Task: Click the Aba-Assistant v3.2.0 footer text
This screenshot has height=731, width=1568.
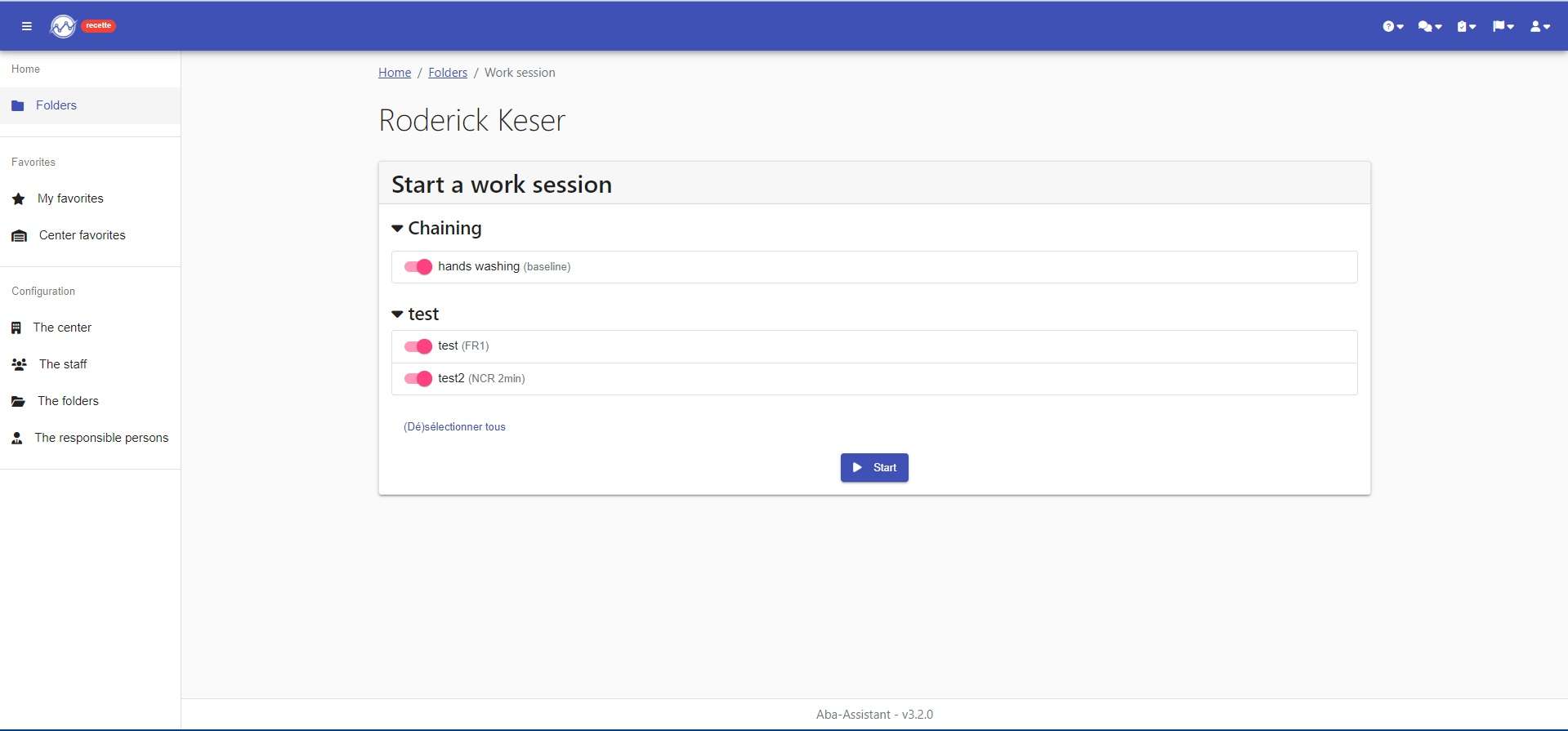Action: coord(874,715)
